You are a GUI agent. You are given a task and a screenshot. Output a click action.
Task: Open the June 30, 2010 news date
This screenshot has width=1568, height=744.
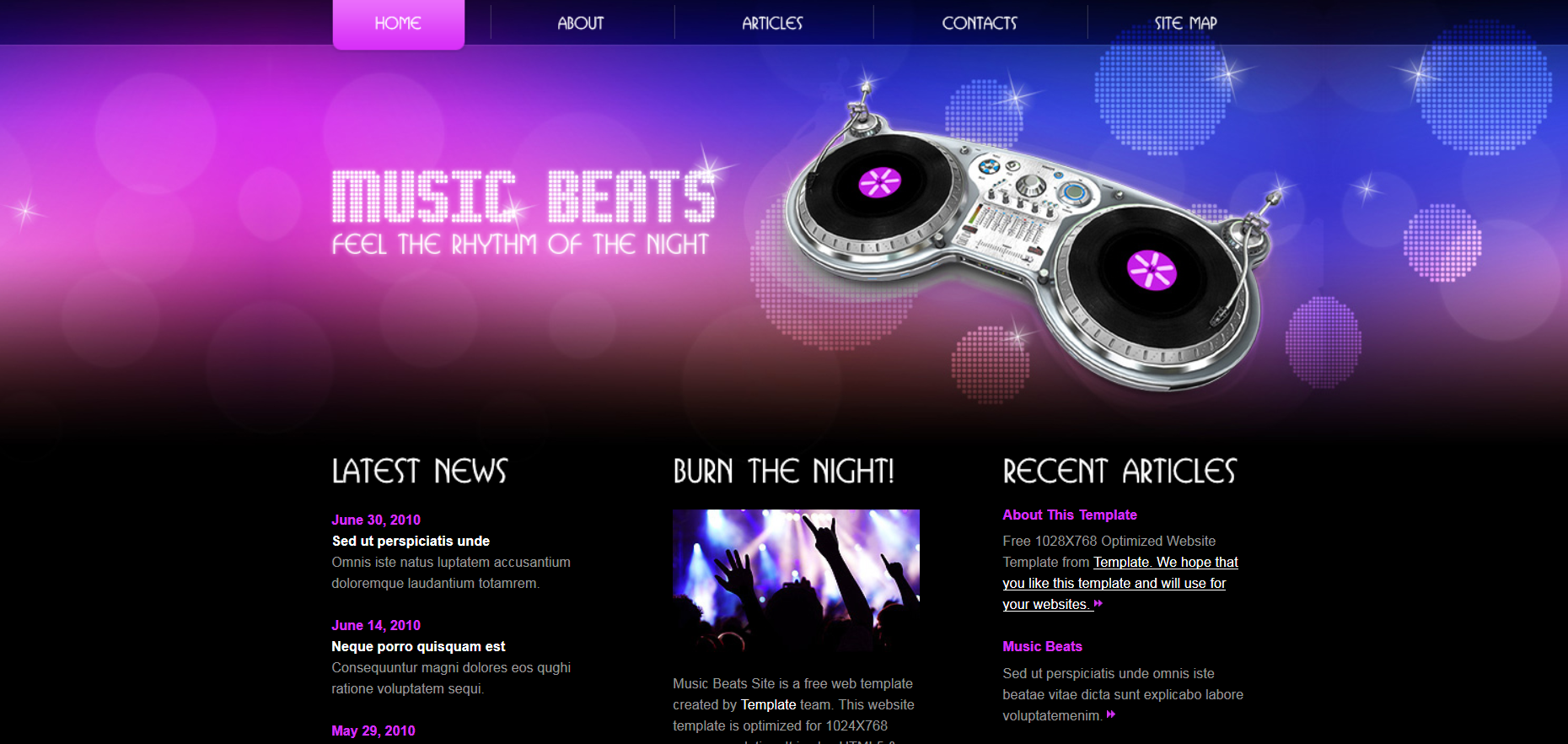[376, 520]
